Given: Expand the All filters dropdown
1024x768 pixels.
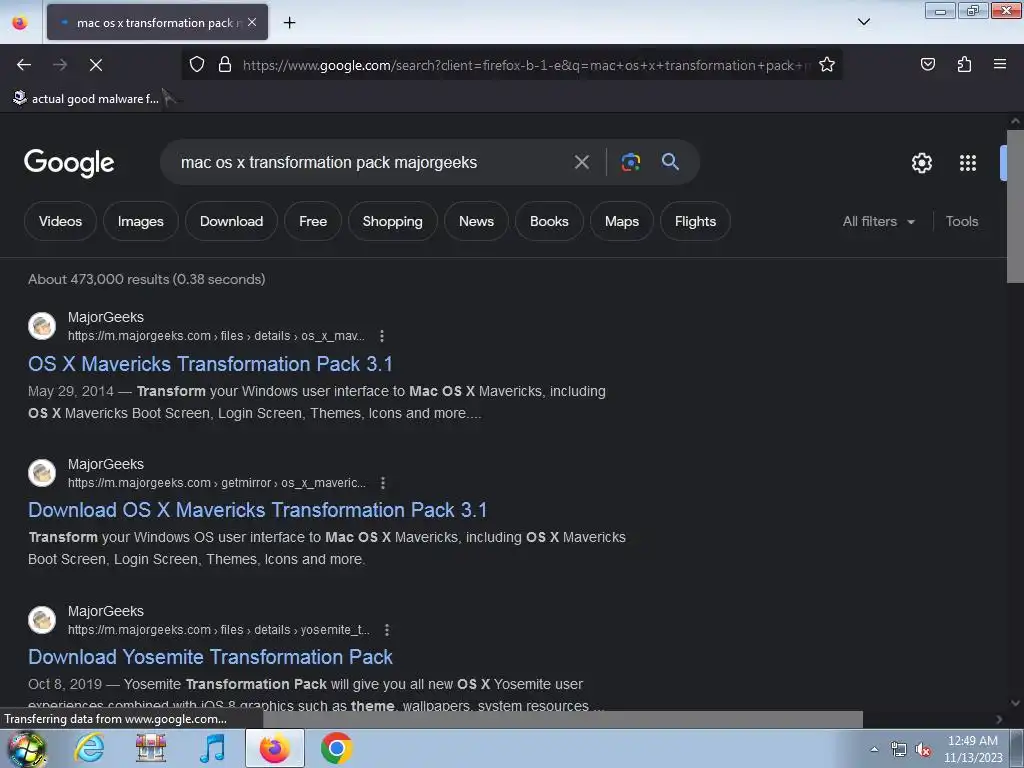Looking at the screenshot, I should pos(878,221).
